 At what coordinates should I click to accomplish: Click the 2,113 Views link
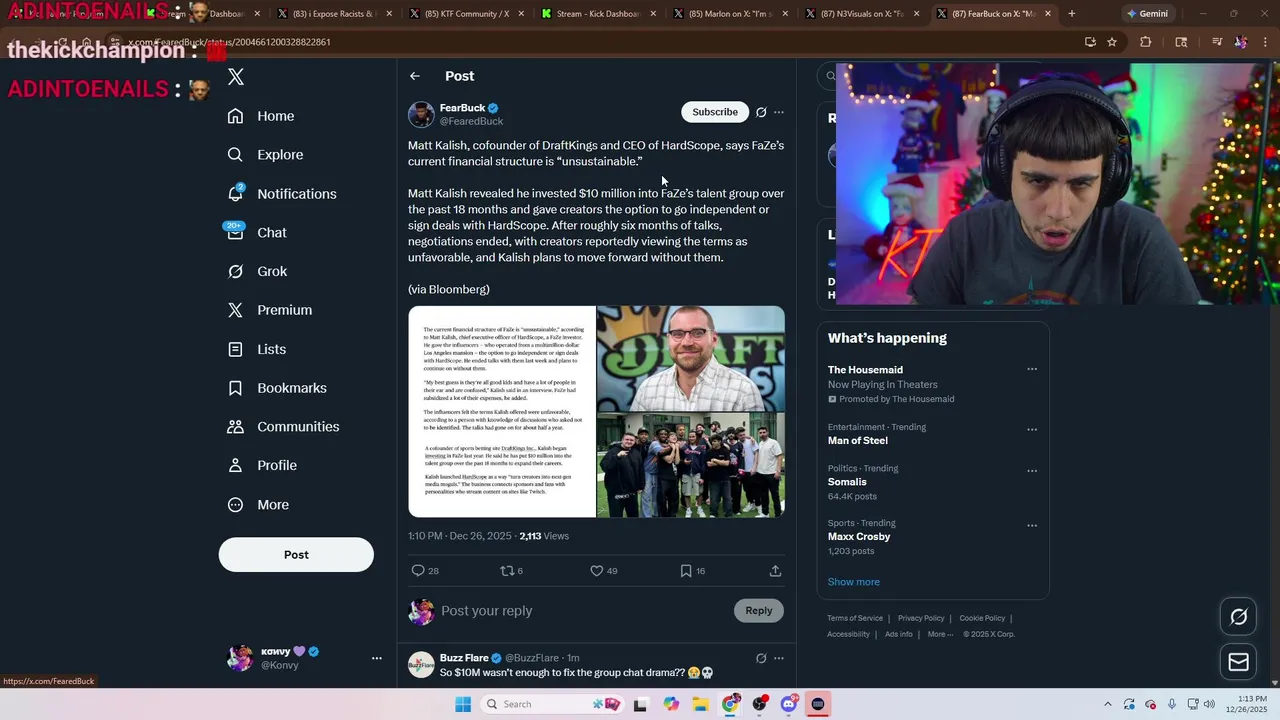click(544, 536)
